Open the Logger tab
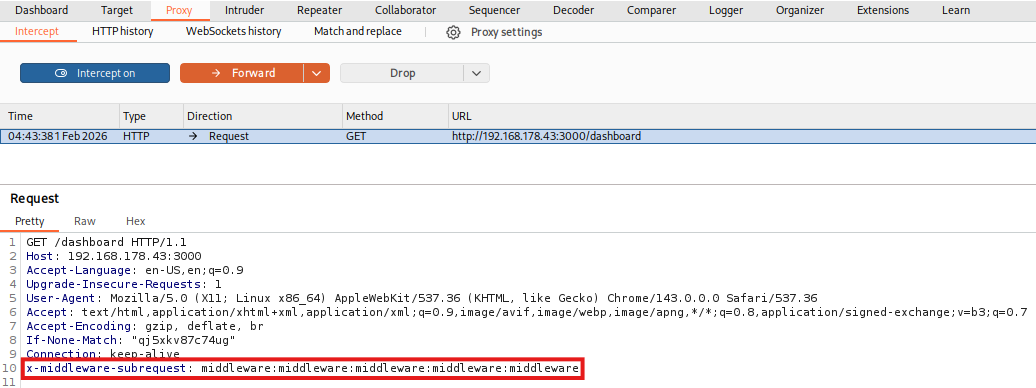This screenshot has width=1036, height=388. 725,10
